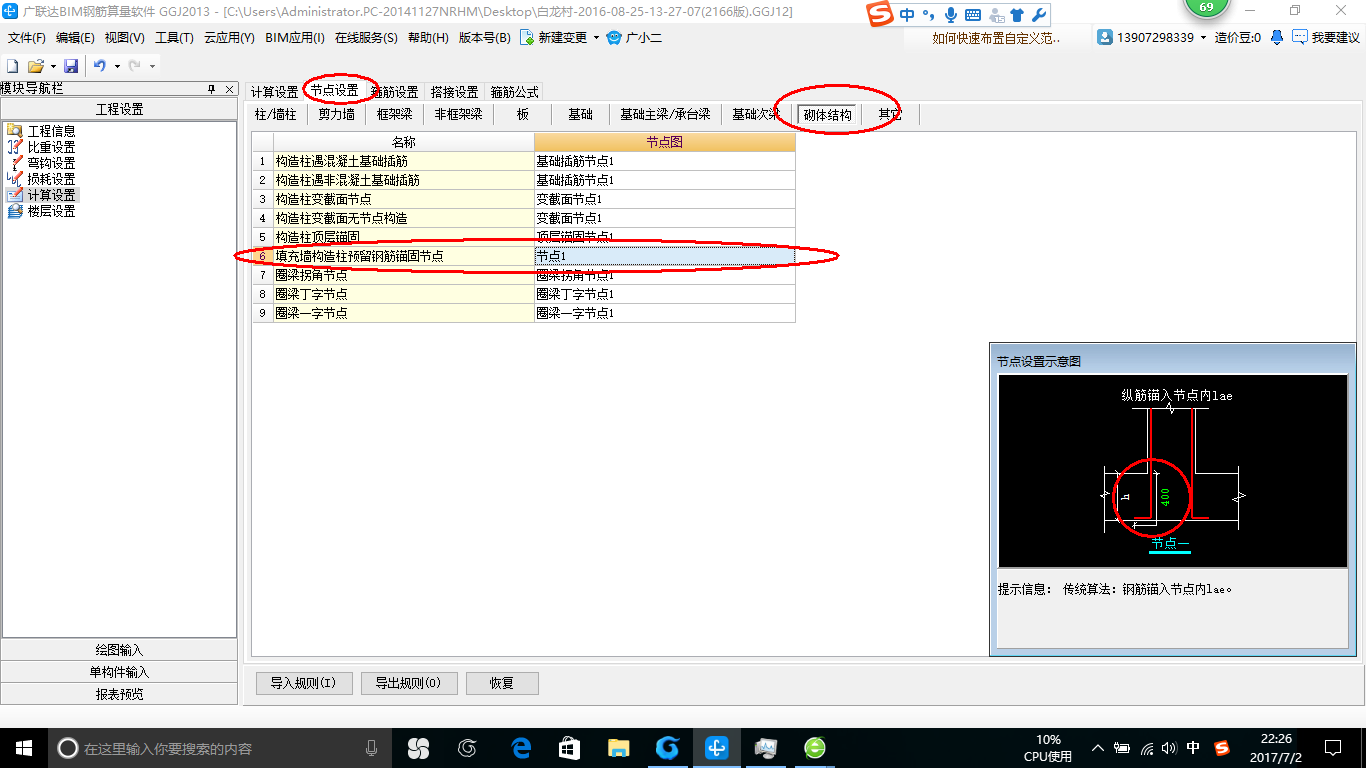Save project with the floppy disk icon

pos(71,66)
